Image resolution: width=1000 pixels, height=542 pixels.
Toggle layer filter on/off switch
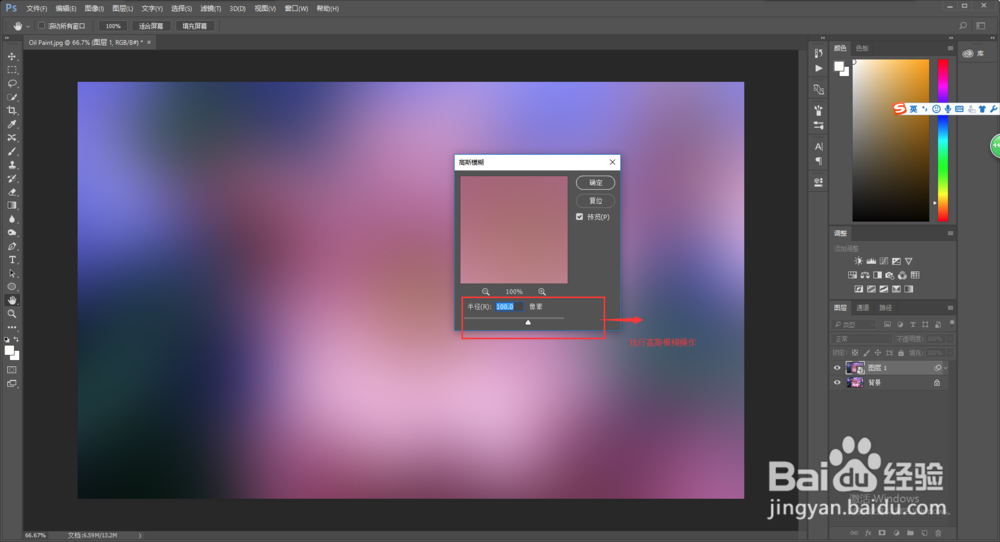pos(952,323)
